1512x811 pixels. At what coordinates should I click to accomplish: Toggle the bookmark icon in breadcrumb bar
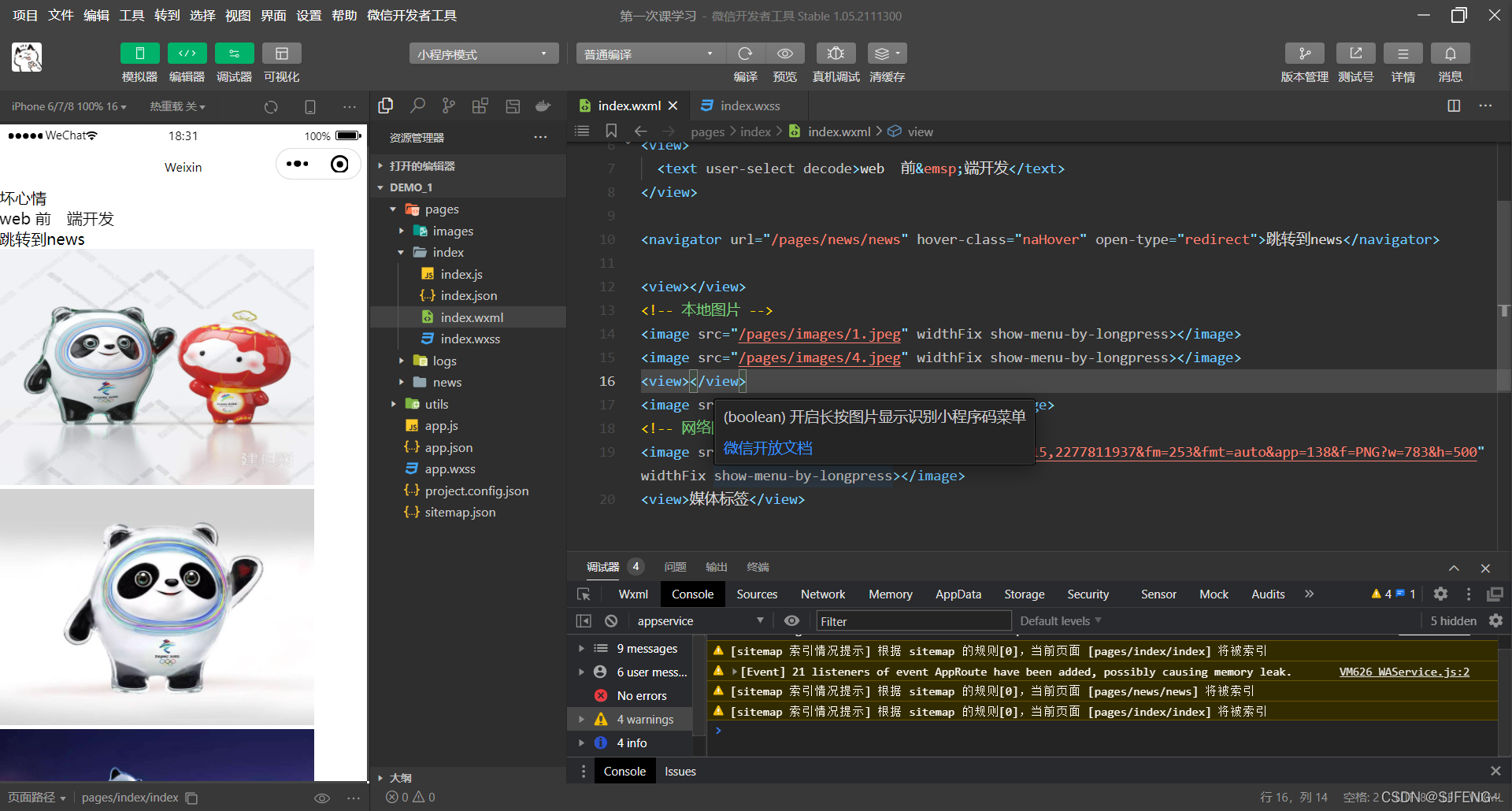click(x=611, y=131)
